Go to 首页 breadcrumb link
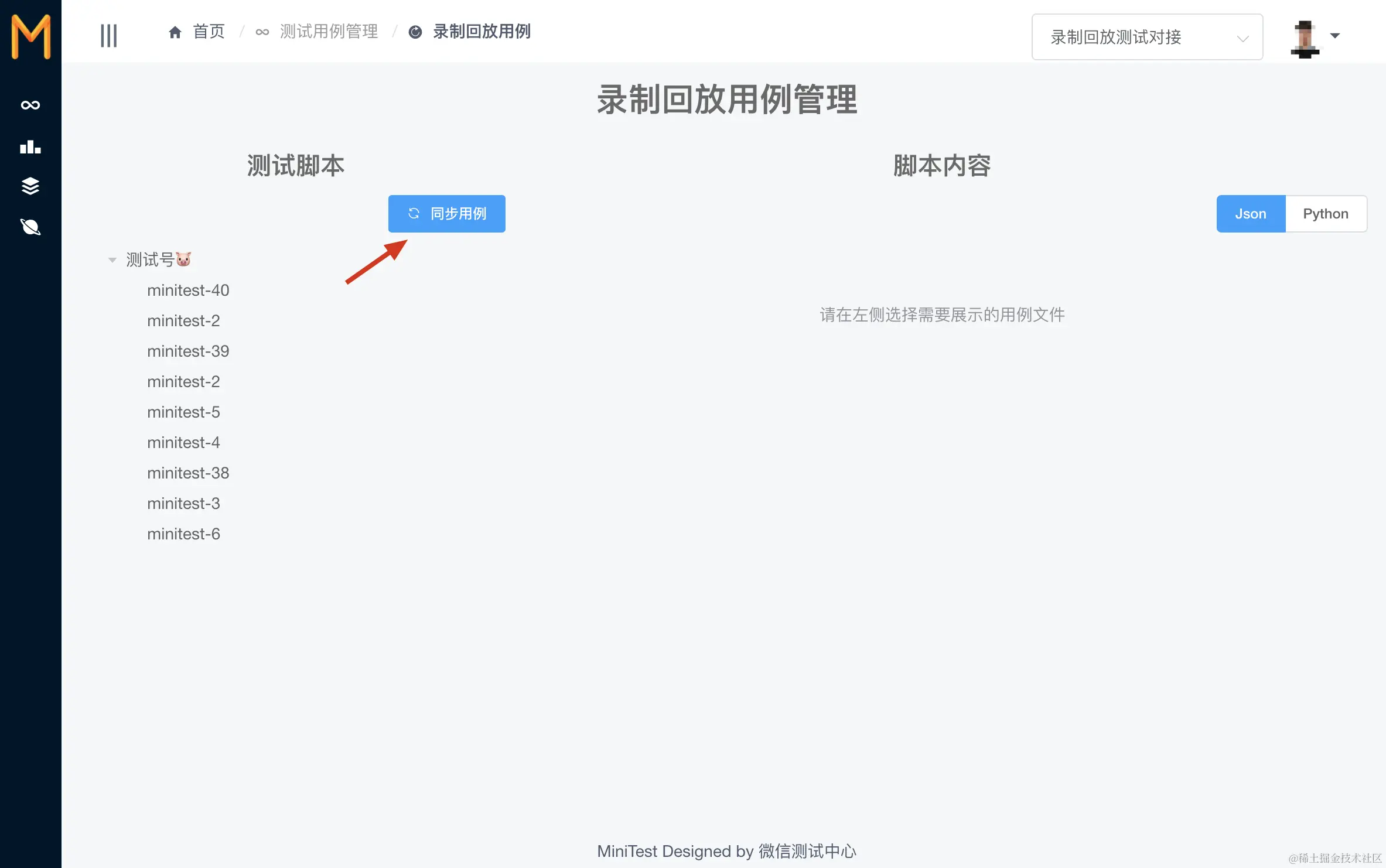Viewport: 1386px width, 868px height. tap(209, 32)
